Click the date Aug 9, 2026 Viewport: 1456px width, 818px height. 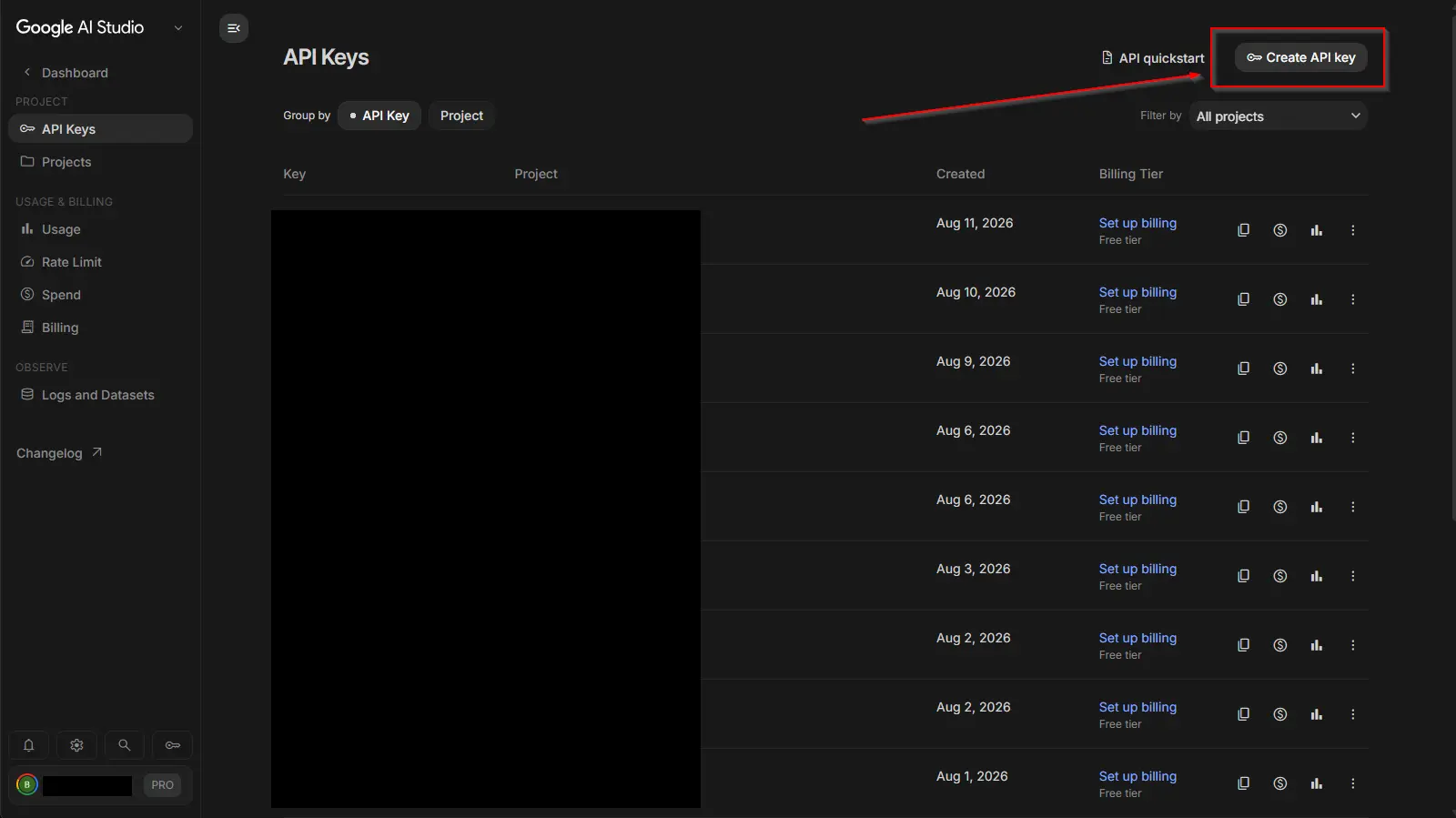click(973, 361)
